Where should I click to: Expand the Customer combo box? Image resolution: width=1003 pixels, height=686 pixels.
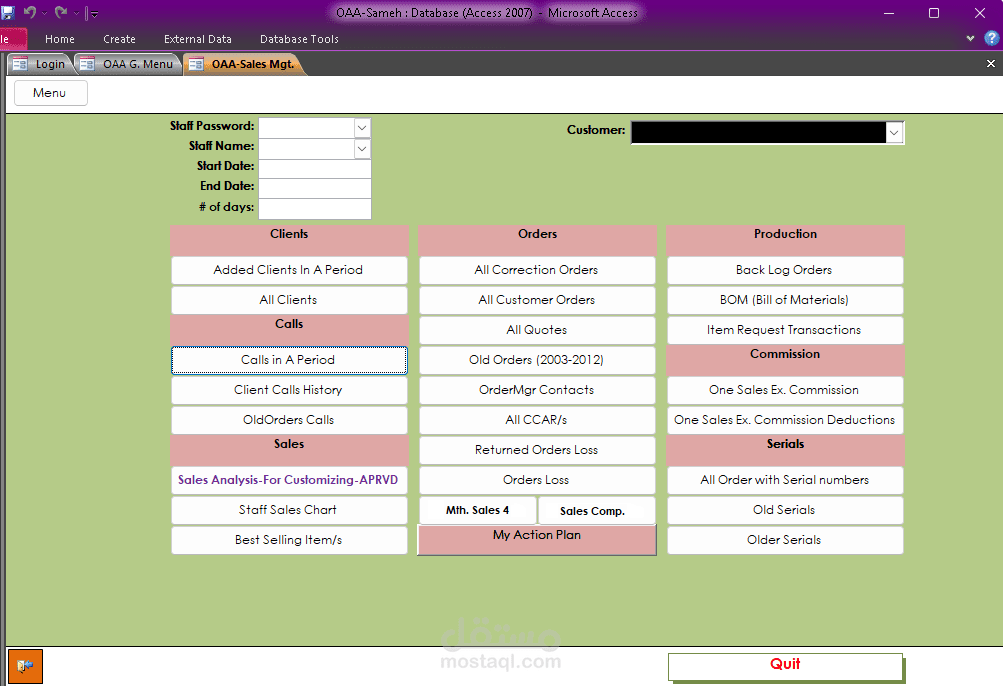pyautogui.click(x=893, y=132)
